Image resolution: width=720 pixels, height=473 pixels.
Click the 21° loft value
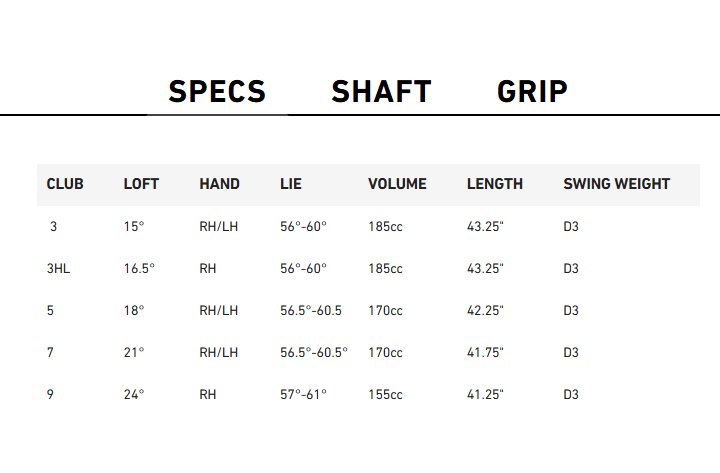[x=134, y=353]
